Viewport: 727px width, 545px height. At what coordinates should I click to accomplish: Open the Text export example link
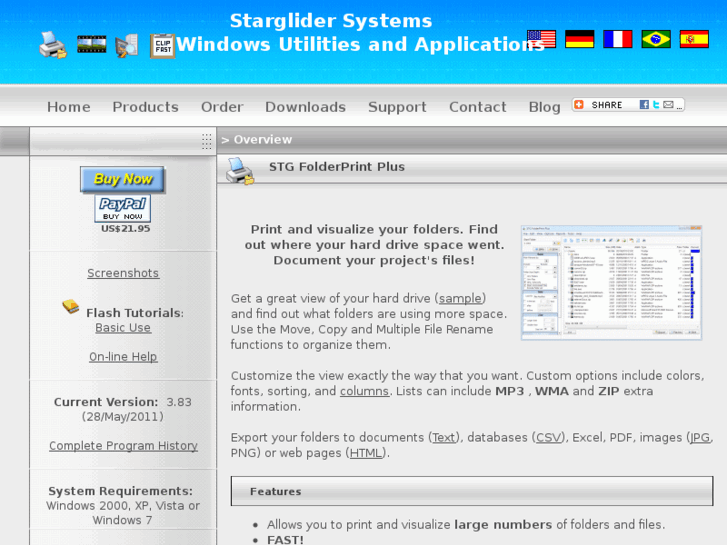coord(444,437)
